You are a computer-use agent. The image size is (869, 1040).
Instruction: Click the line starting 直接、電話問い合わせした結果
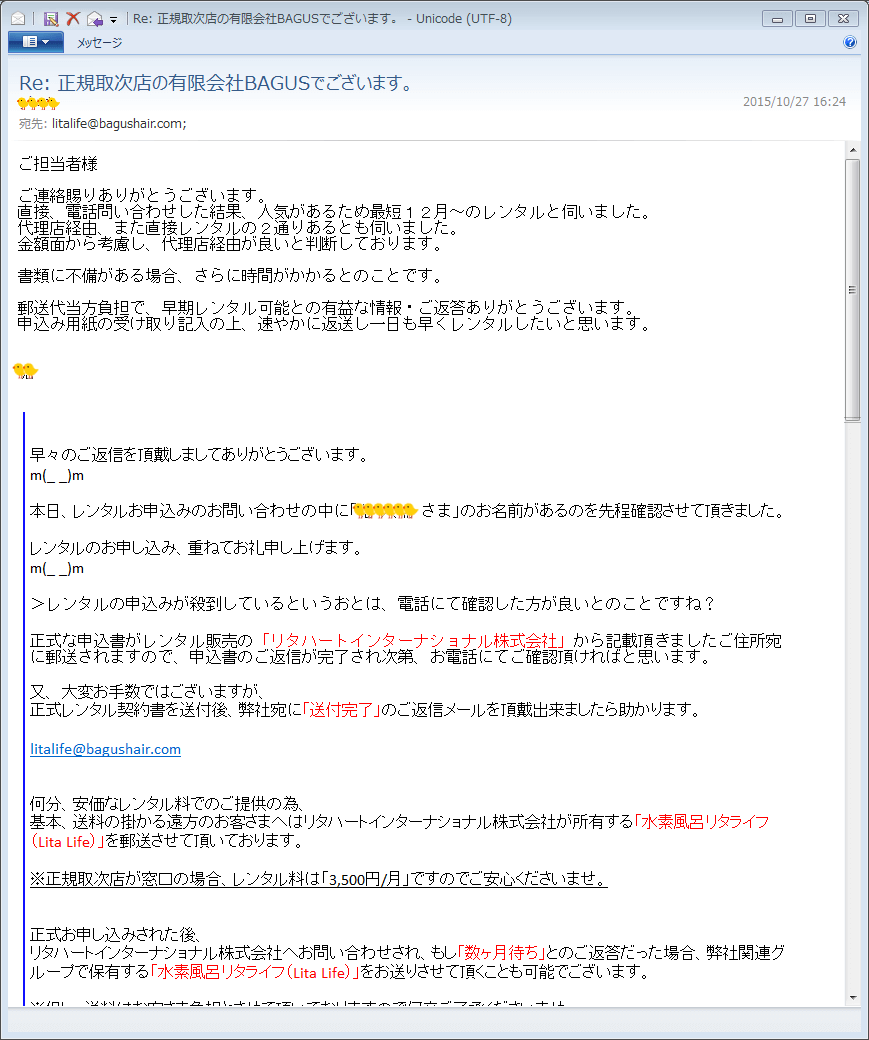(x=335, y=212)
